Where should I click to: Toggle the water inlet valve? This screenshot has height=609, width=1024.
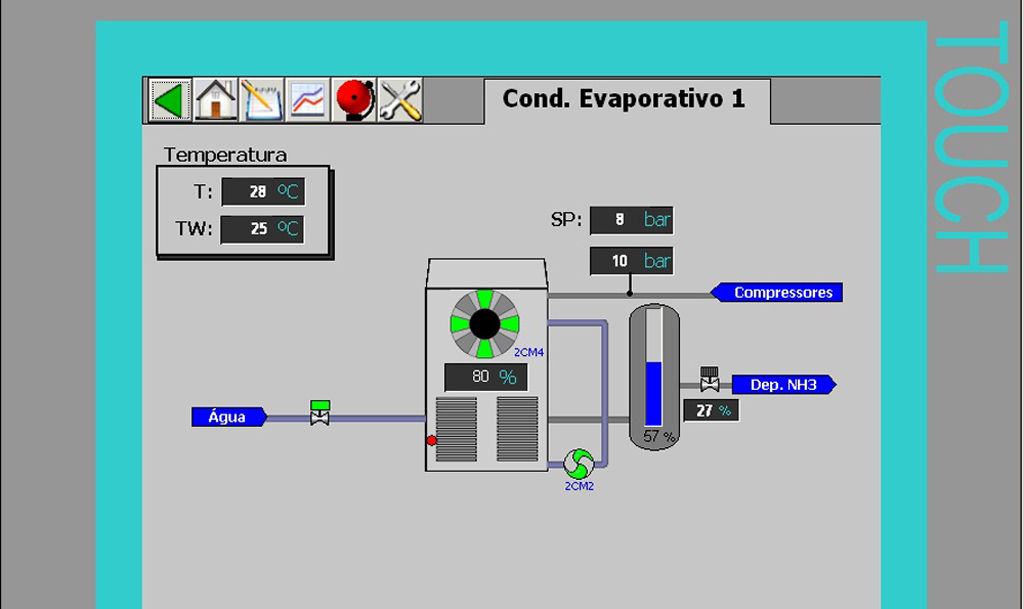(320, 412)
